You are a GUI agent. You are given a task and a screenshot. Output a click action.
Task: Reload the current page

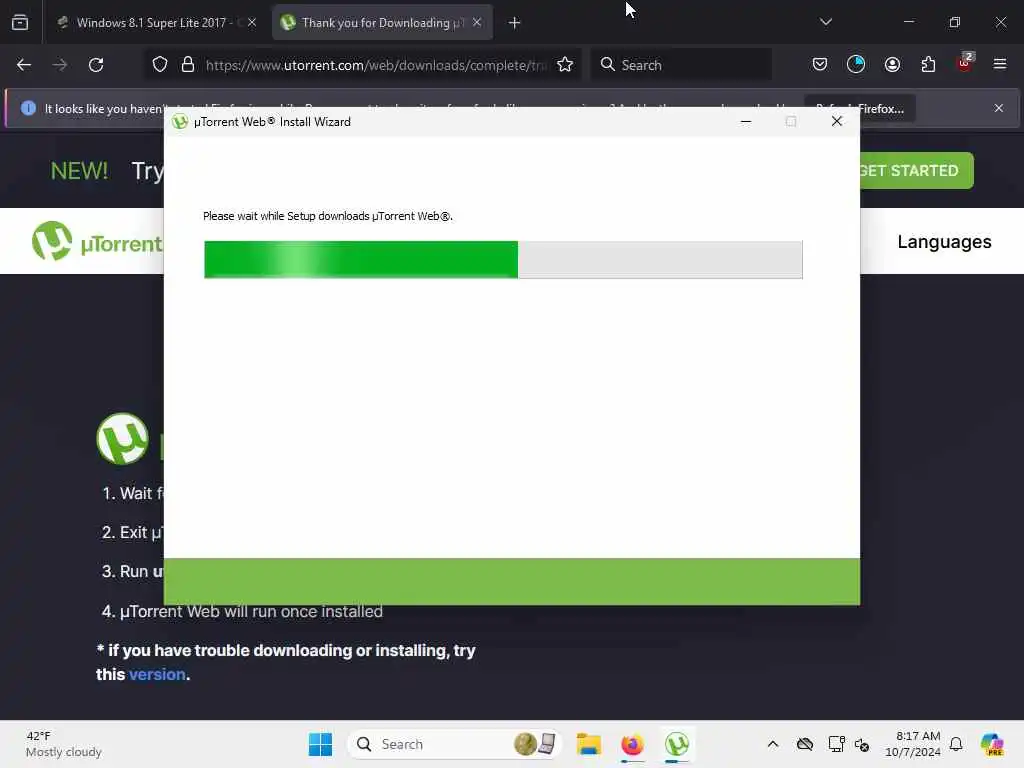[x=96, y=65]
